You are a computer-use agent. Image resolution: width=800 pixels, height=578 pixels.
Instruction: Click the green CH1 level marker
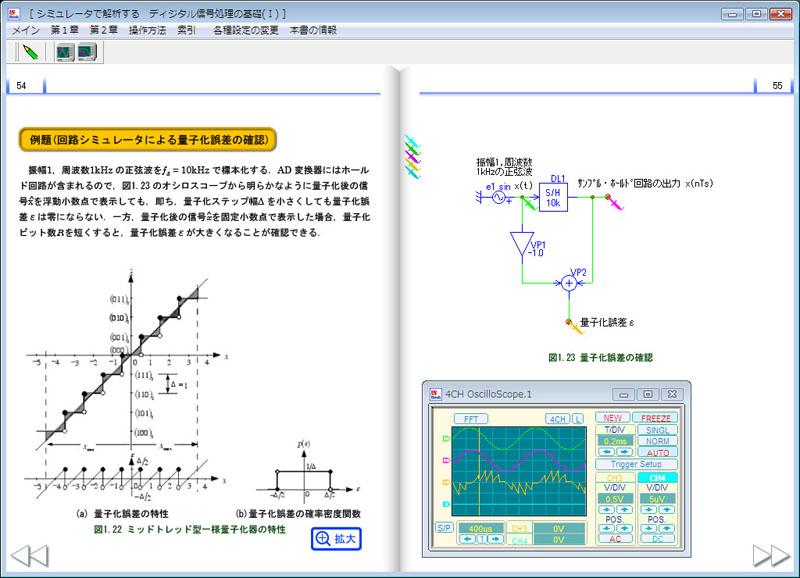(x=446, y=438)
